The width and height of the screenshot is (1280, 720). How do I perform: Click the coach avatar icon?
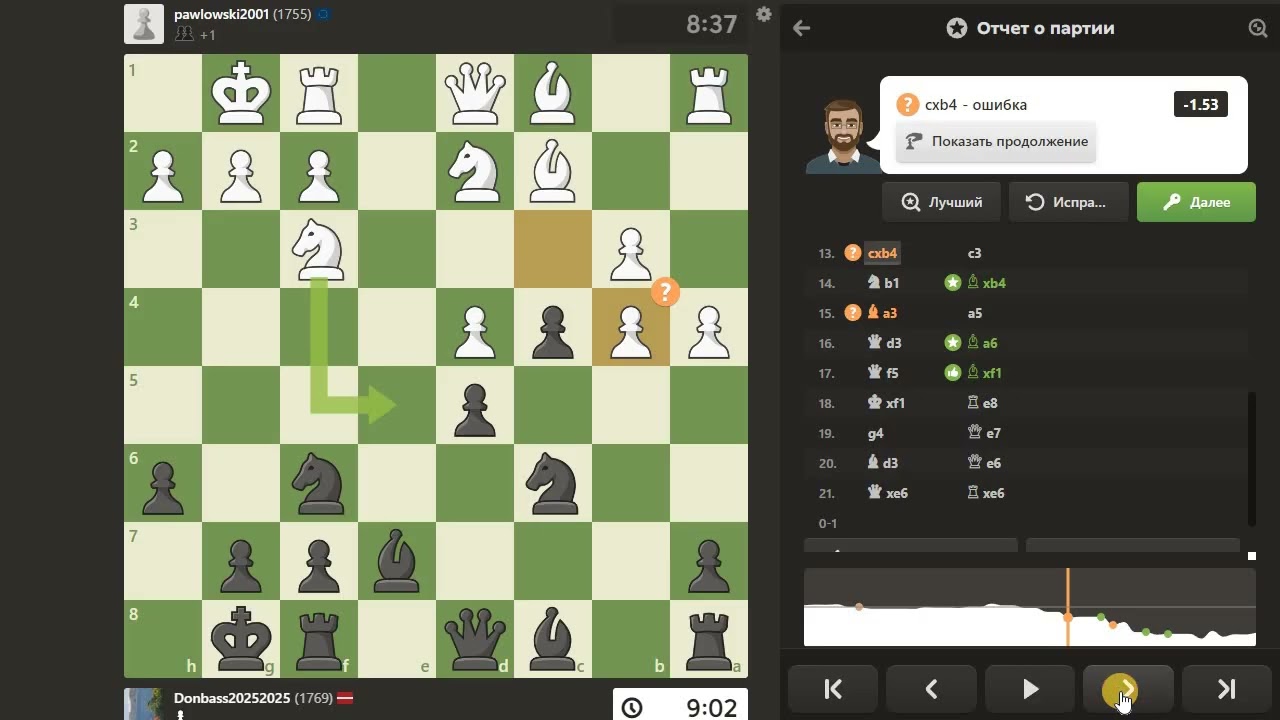point(843,136)
